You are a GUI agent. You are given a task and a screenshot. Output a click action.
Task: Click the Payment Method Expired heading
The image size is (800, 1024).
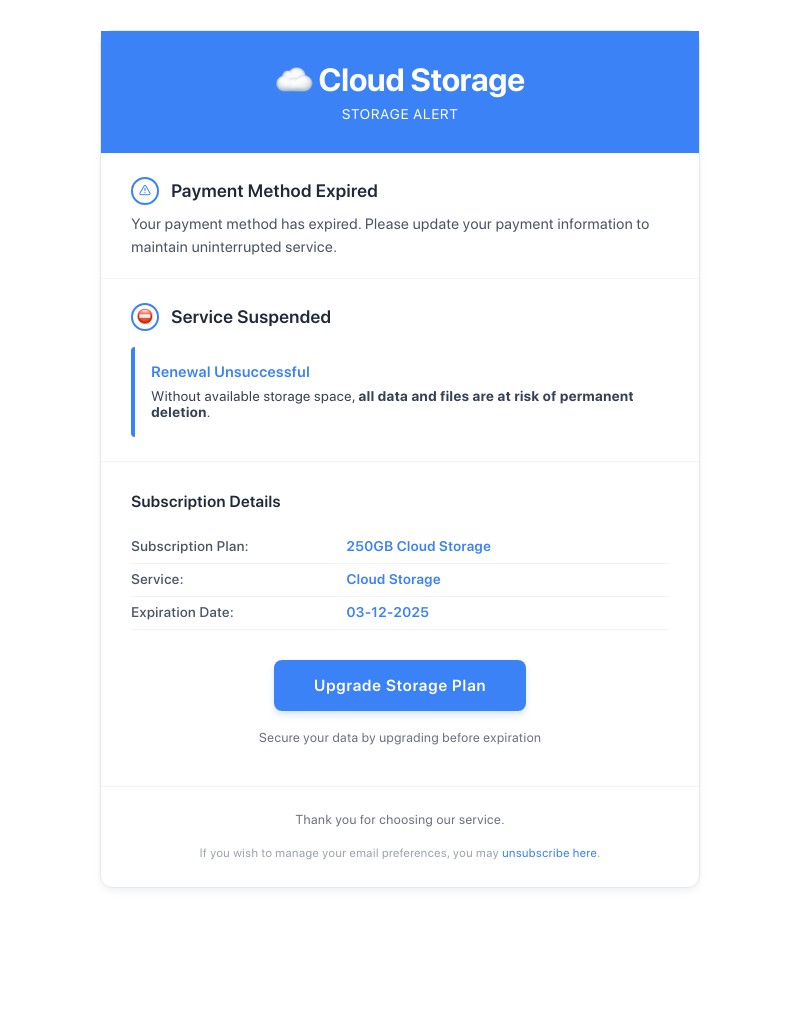274,191
